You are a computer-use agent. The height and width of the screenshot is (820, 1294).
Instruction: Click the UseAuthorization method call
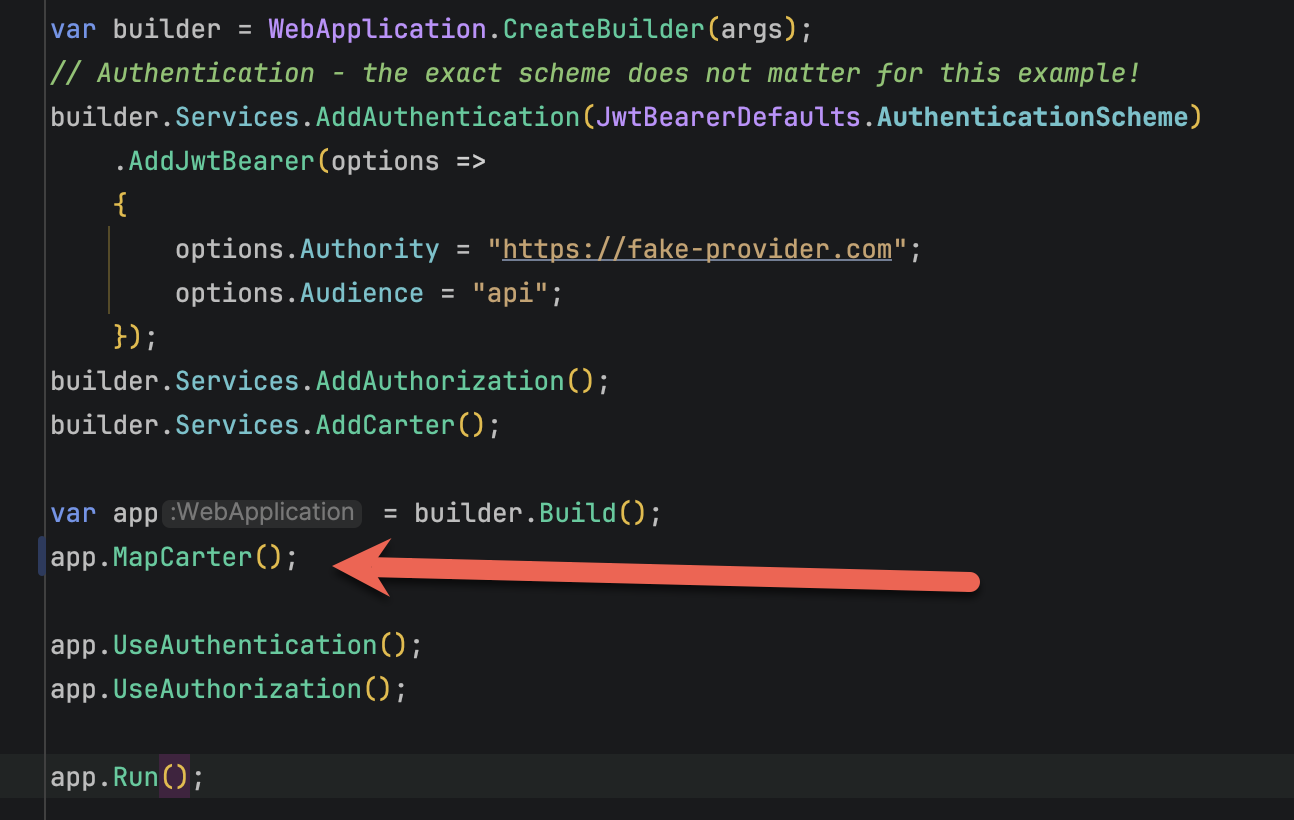coord(237,689)
